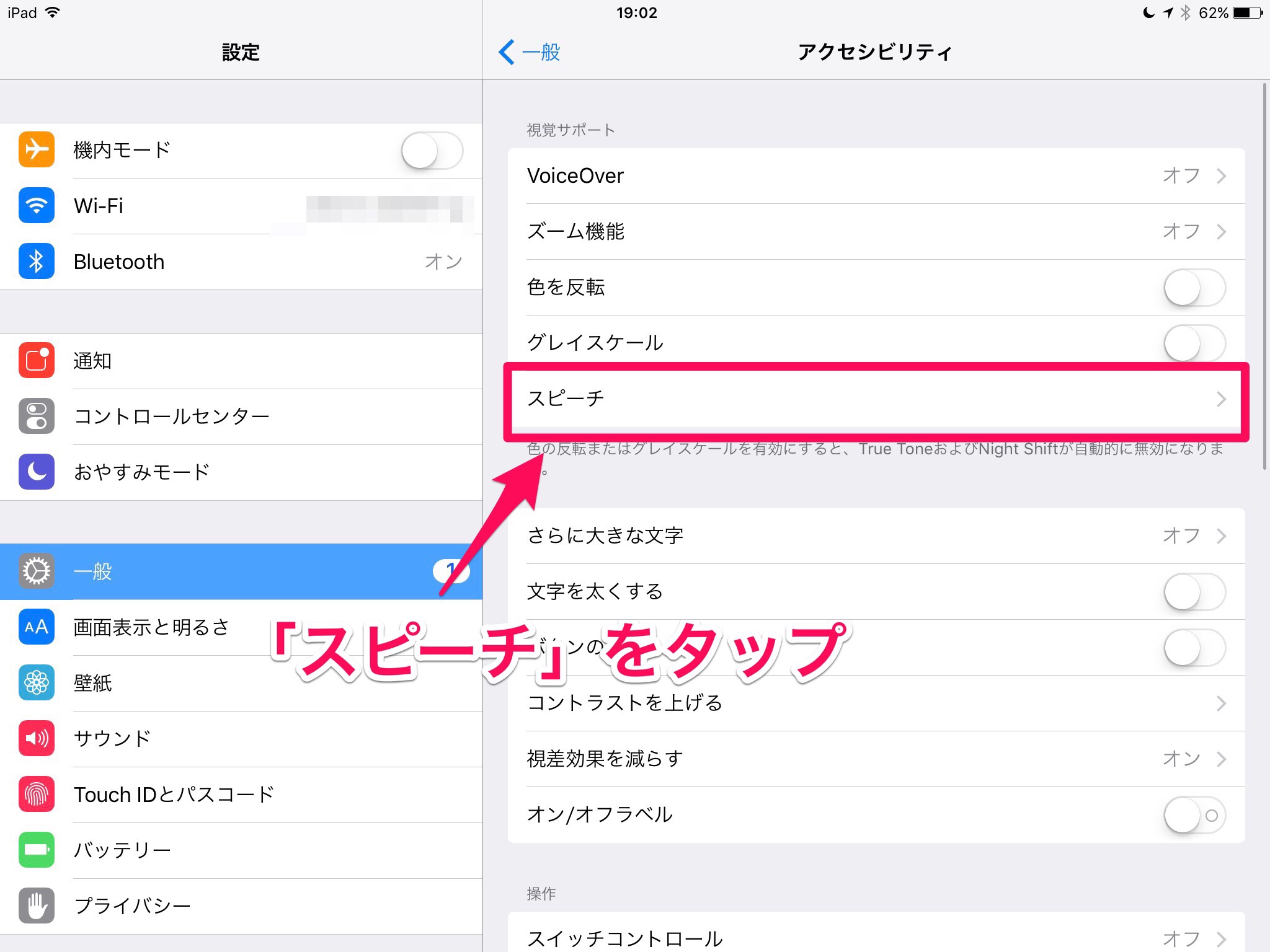
Task: Open the red Notifications (通知) icon
Action: coord(36,361)
